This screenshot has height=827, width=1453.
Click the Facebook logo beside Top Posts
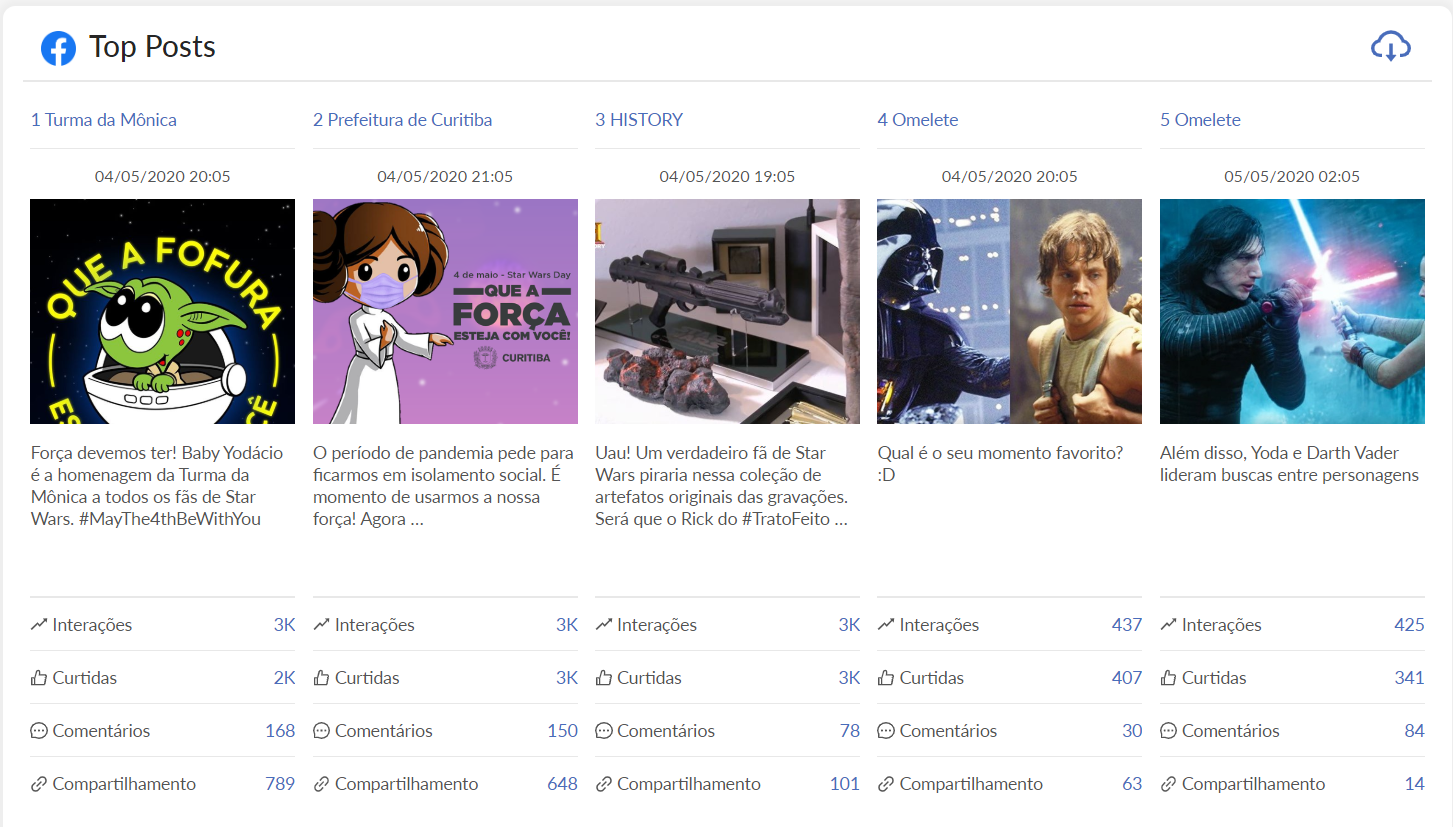(58, 48)
